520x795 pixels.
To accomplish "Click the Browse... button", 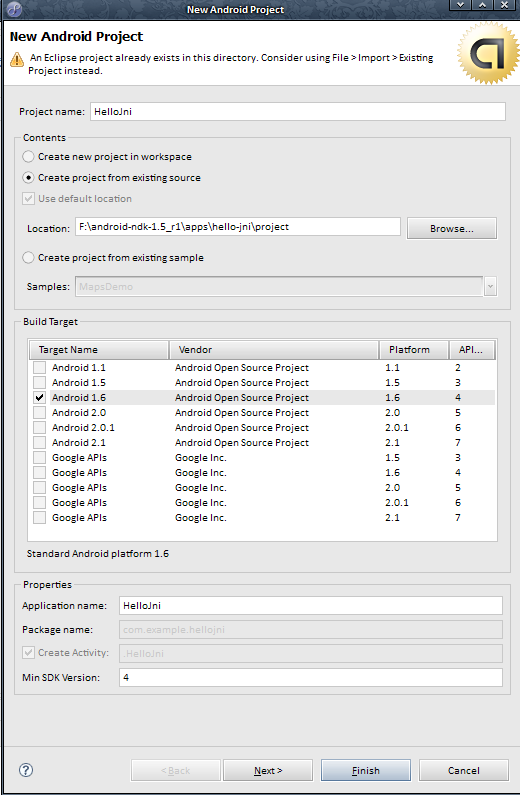I will coord(452,229).
